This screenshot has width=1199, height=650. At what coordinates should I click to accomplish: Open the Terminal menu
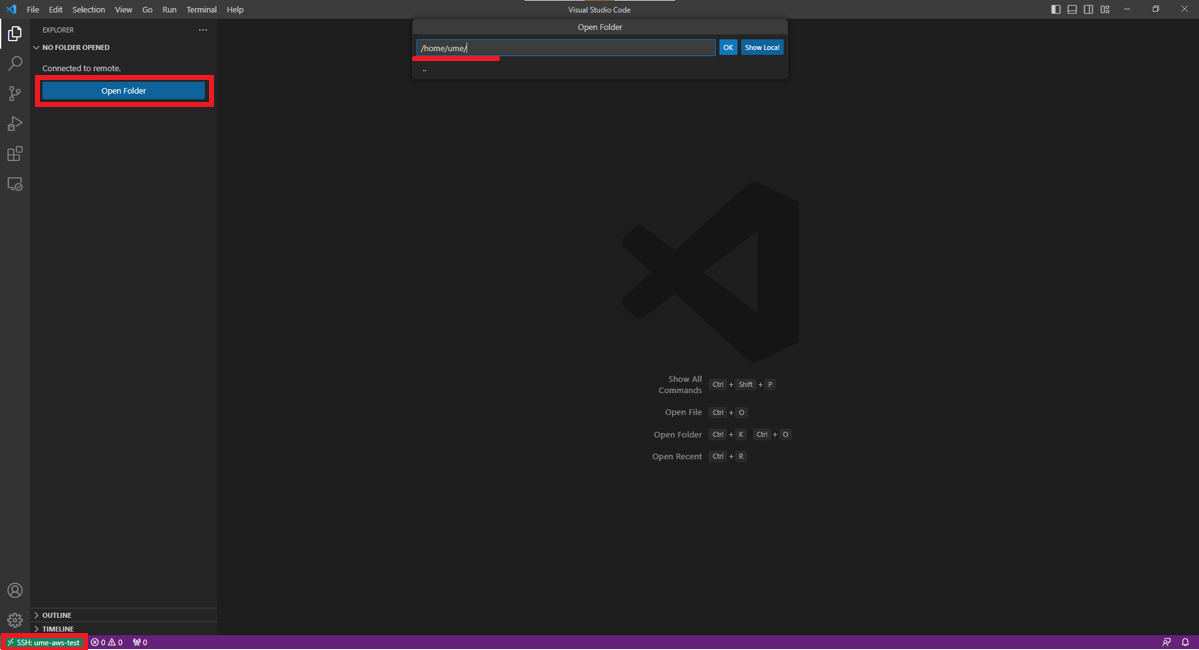point(201,9)
